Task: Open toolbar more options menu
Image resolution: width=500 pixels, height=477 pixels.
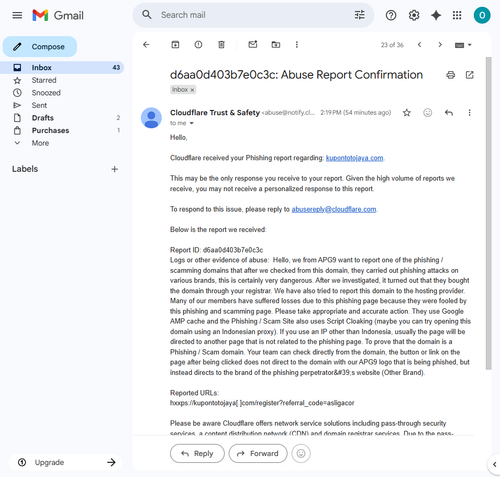Action: click(x=297, y=45)
